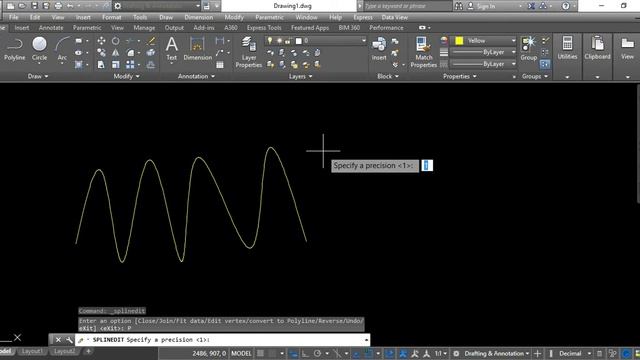Image resolution: width=640 pixels, height=360 pixels.
Task: Click the Save icon in quick access toolbar
Action: [x=34, y=6]
